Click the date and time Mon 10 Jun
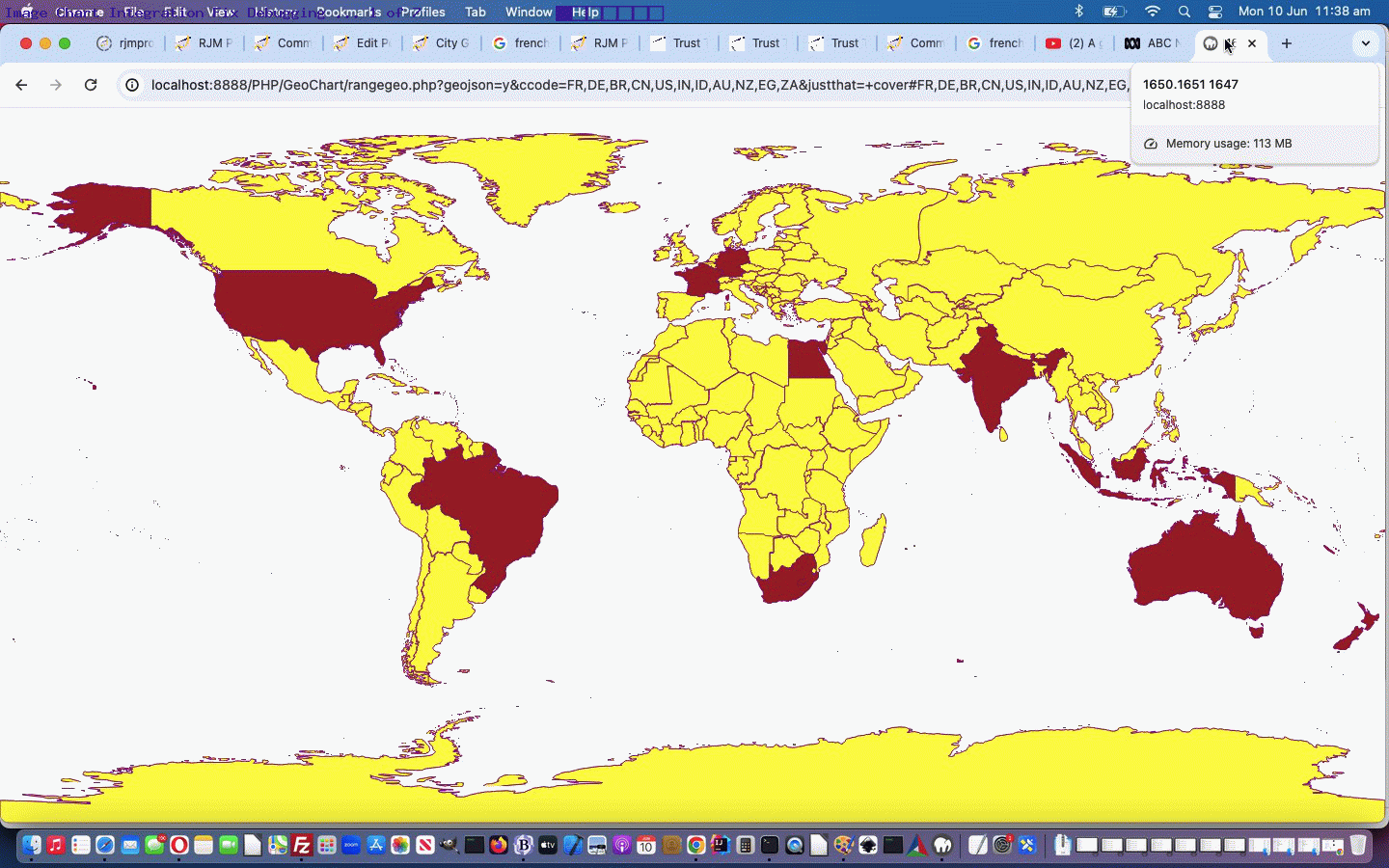This screenshot has height=868, width=1389. pyautogui.click(x=1304, y=12)
